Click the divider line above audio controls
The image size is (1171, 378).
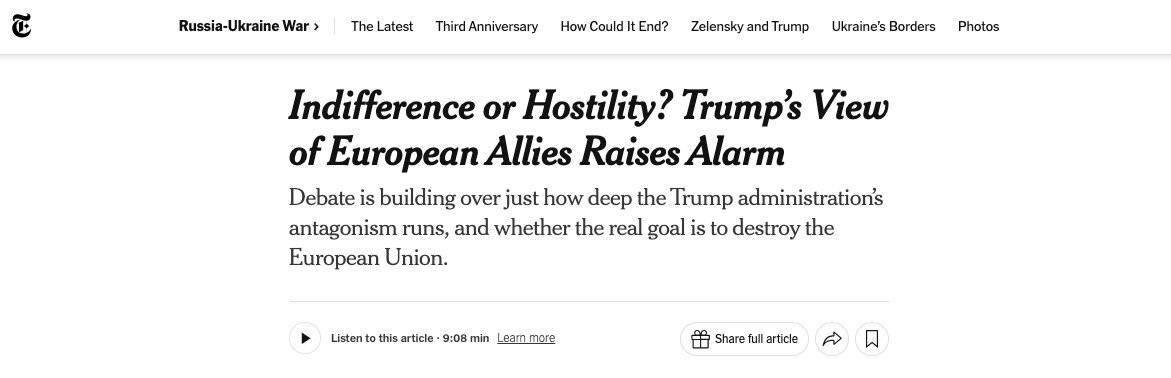pos(588,302)
